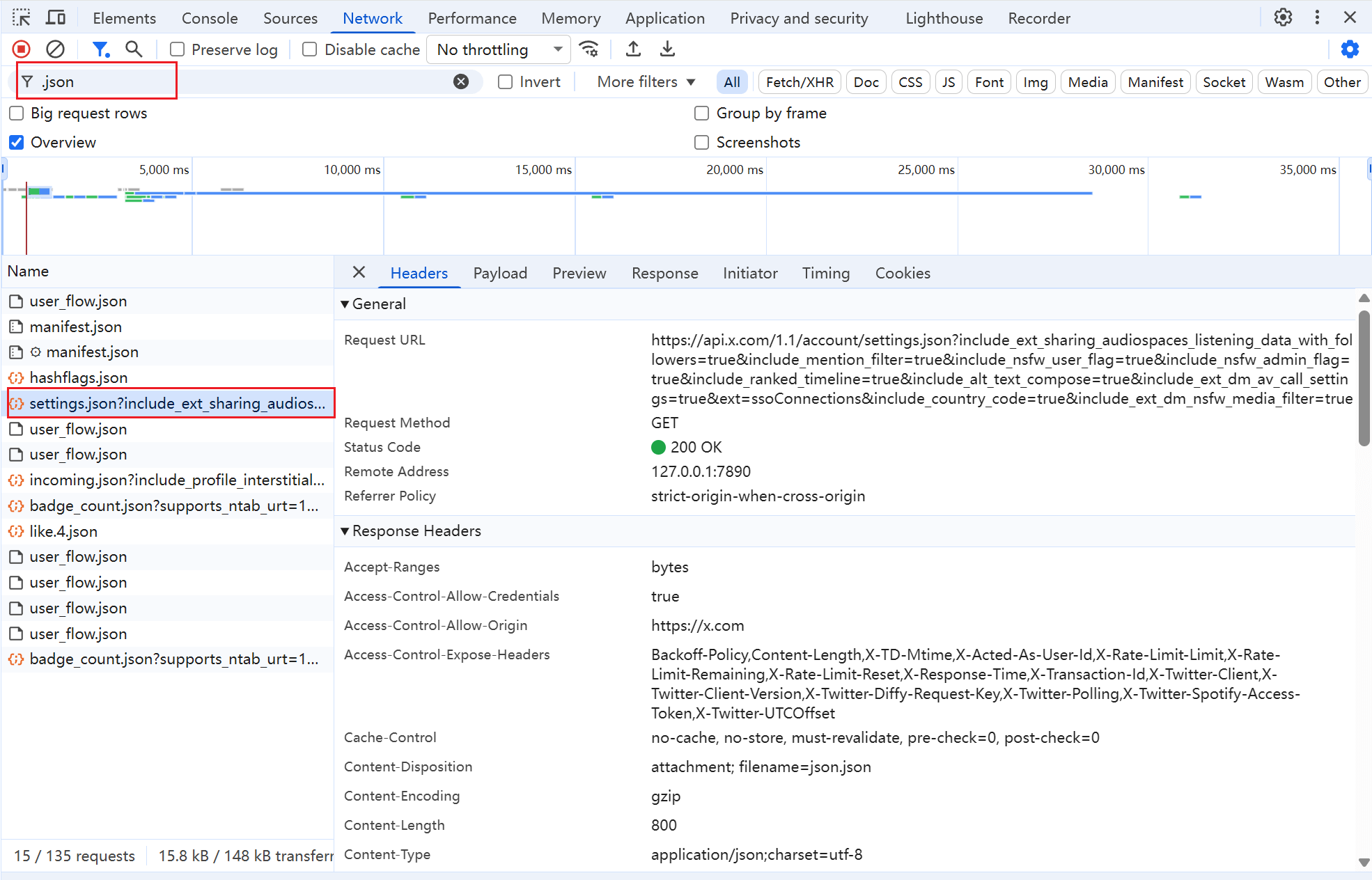Image resolution: width=1372 pixels, height=880 pixels.
Task: Open No throttling dropdown
Action: pyautogui.click(x=499, y=49)
